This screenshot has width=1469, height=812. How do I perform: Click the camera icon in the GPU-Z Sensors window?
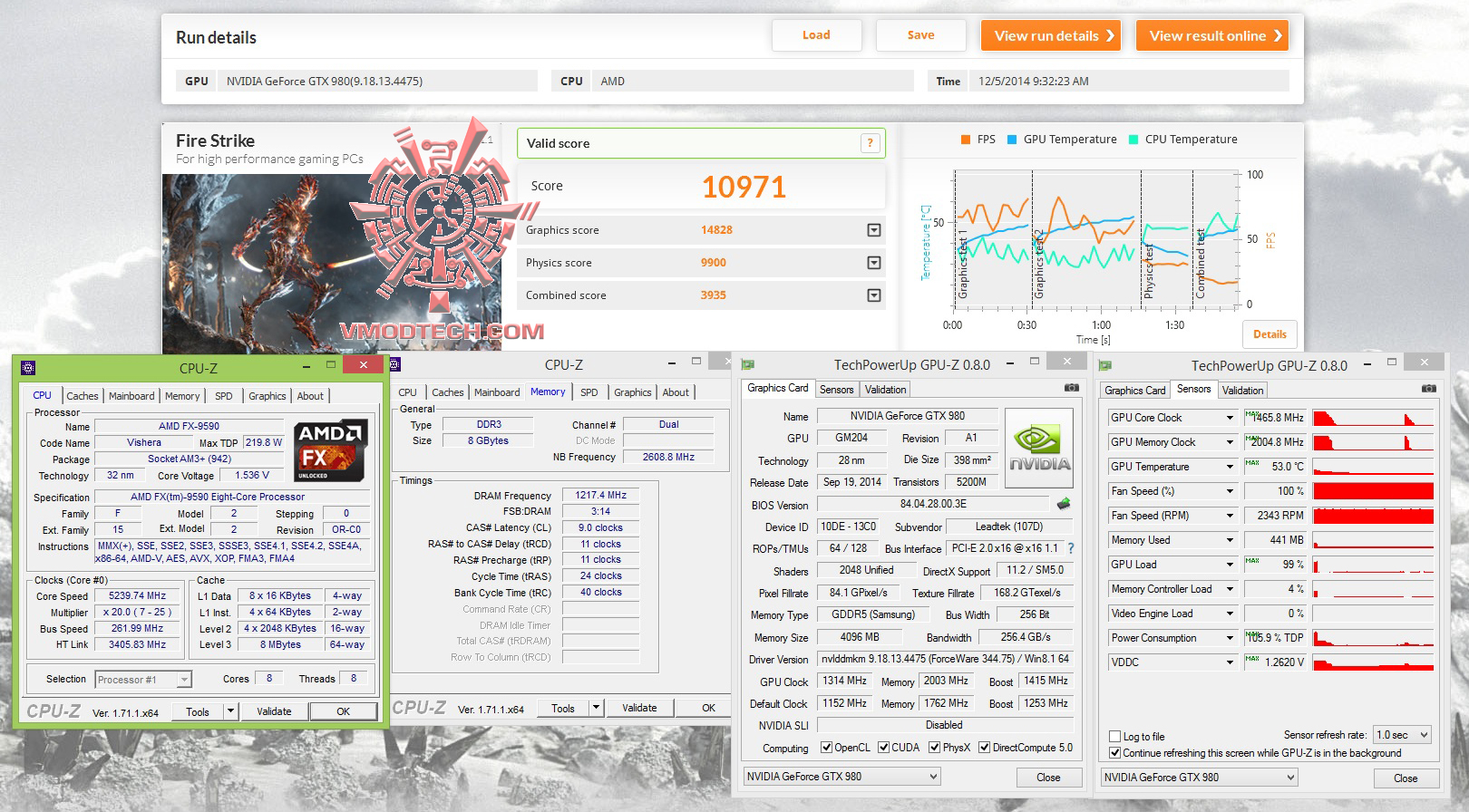pyautogui.click(x=1429, y=389)
